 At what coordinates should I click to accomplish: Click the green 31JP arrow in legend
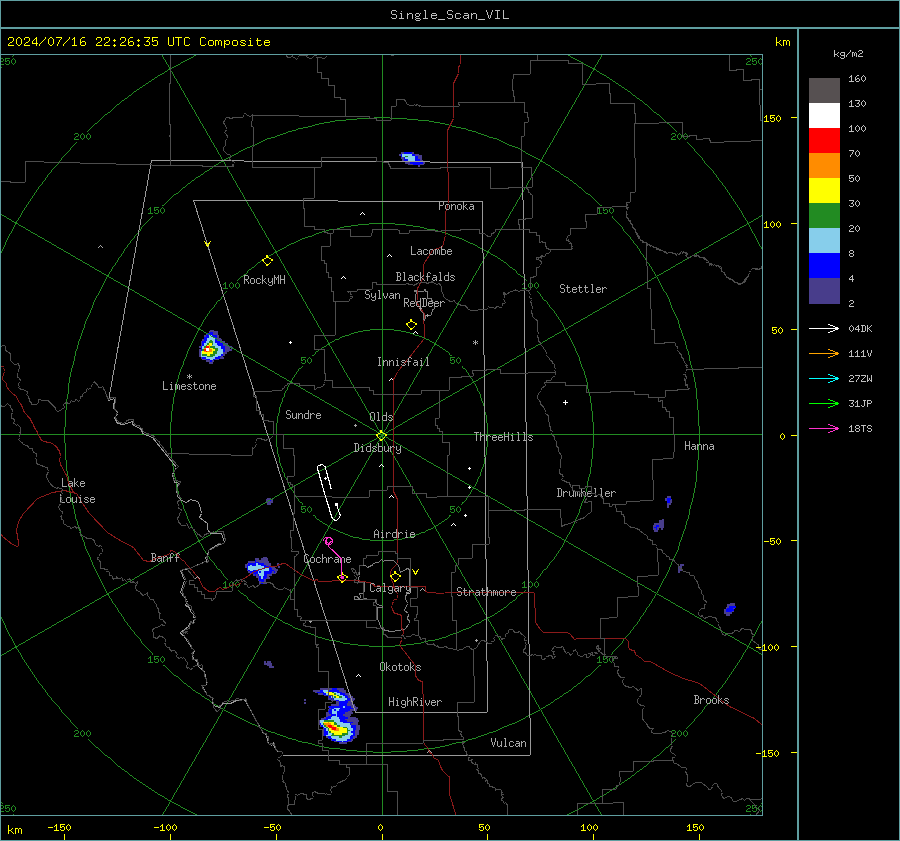coord(824,404)
